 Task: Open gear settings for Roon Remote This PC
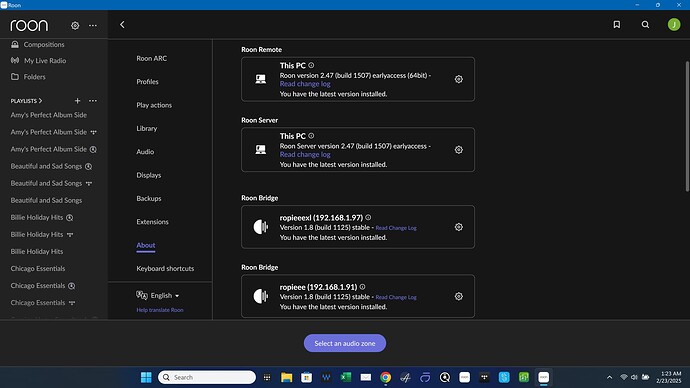(459, 79)
